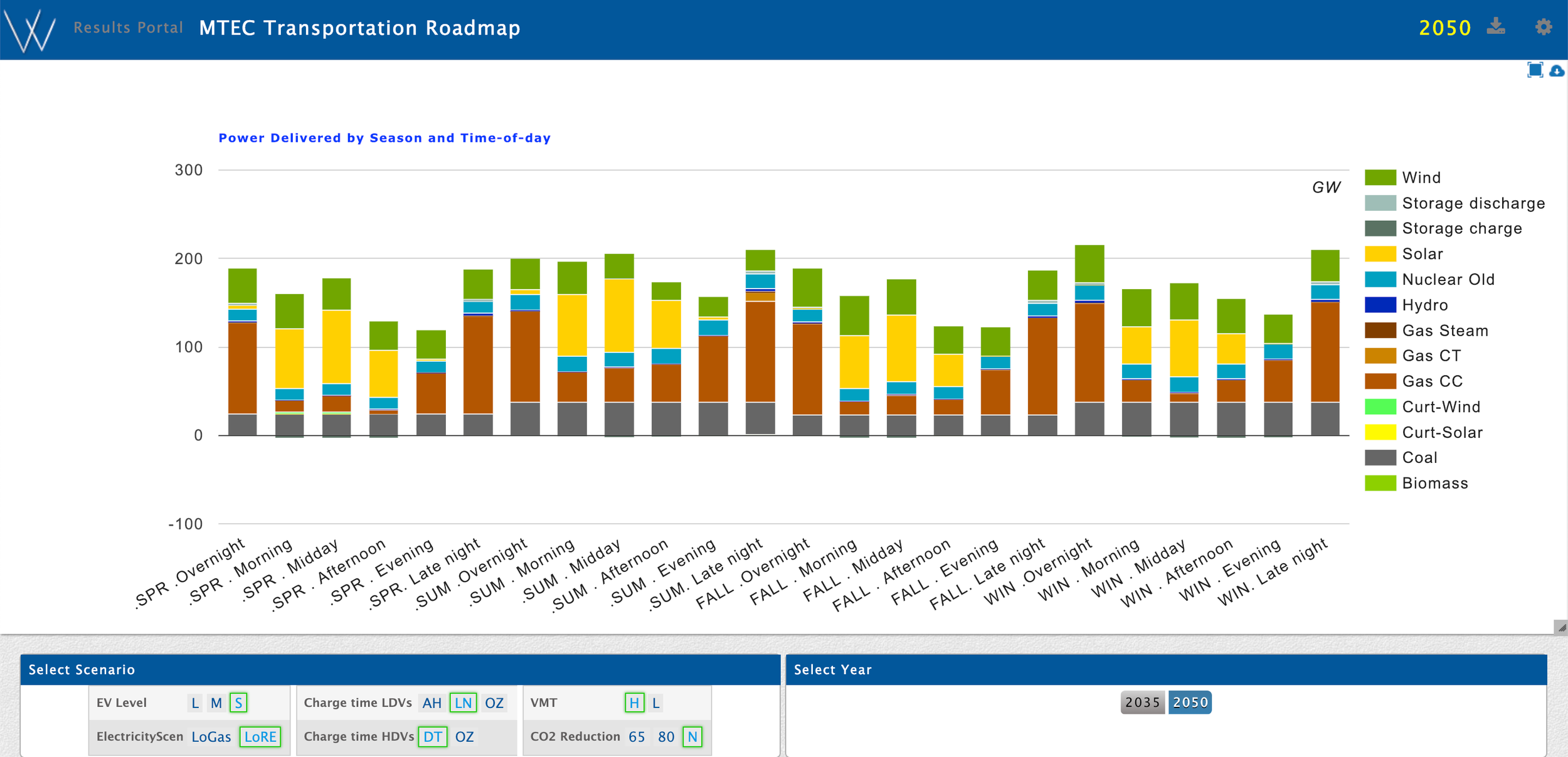Open the Results Portal link

point(129,28)
